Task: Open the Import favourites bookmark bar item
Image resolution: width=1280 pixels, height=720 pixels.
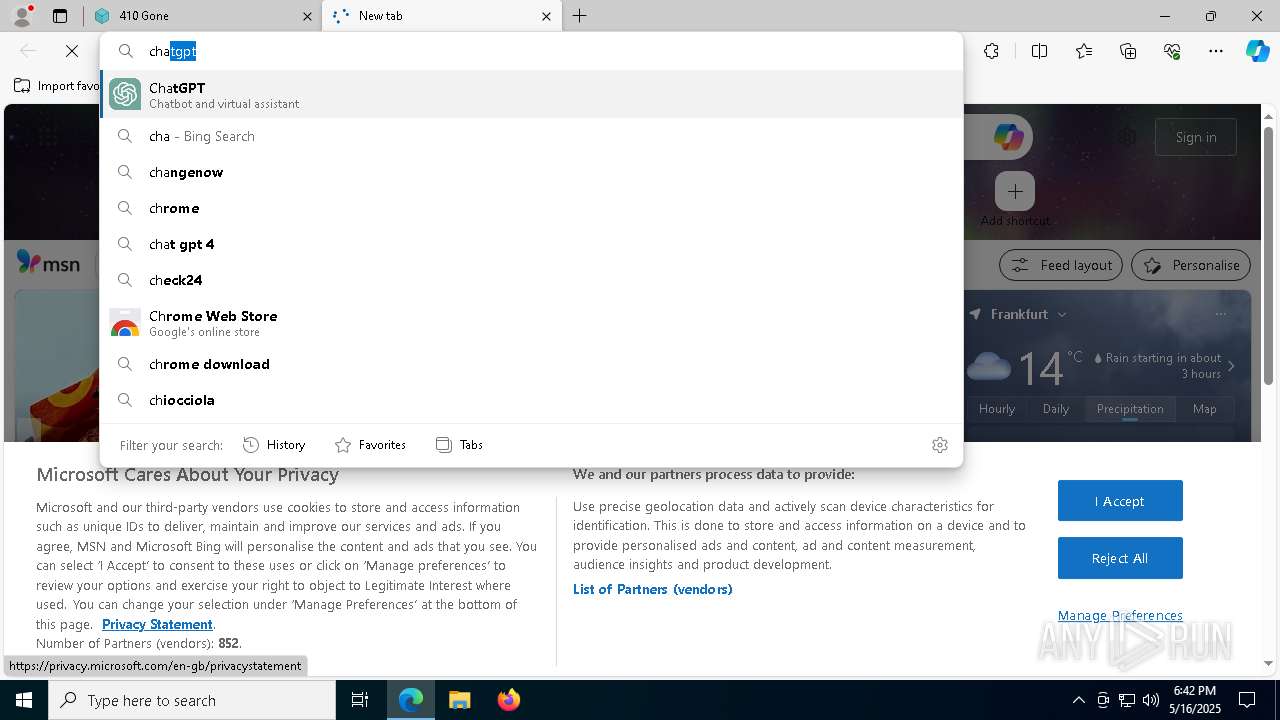Action: click(x=57, y=86)
